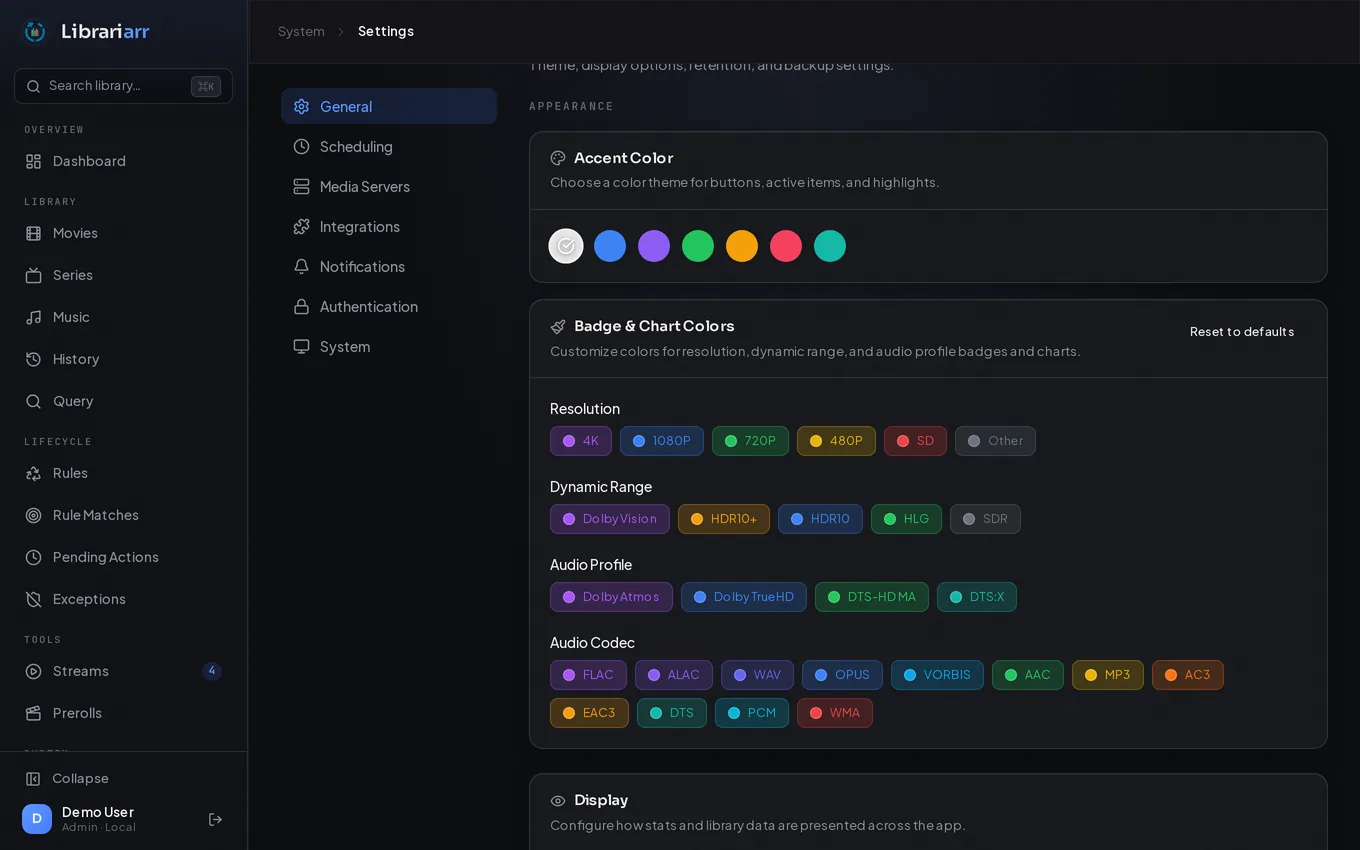Click the Movies film icon
This screenshot has height=850, width=1360.
point(33,233)
